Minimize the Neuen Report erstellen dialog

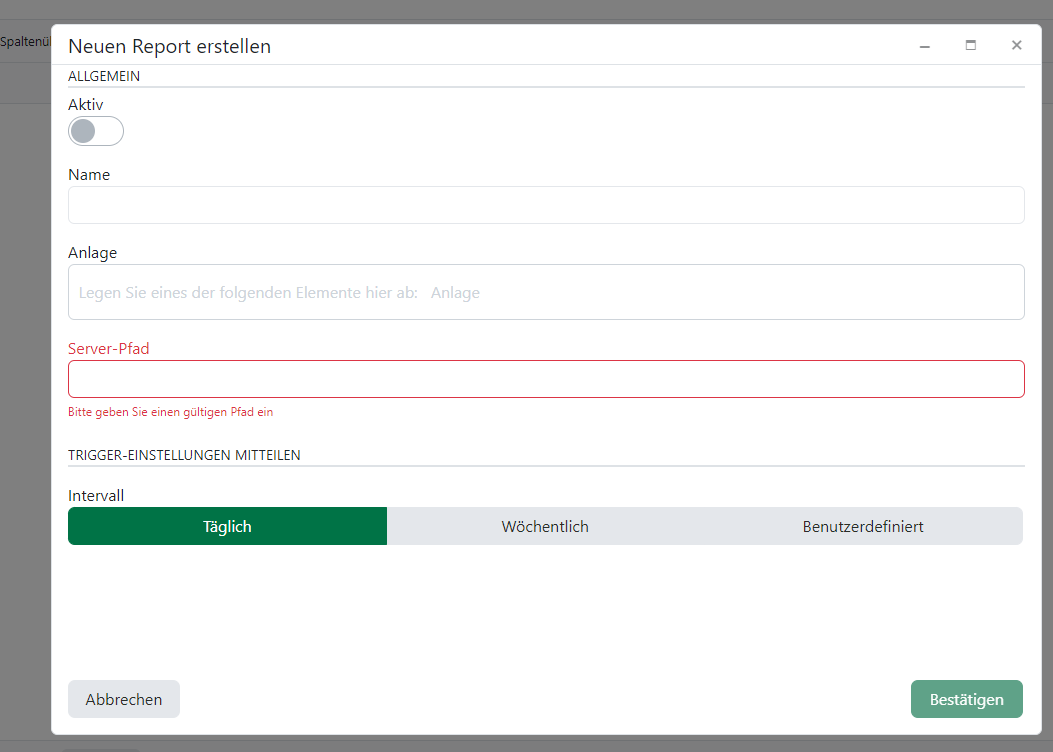coord(925,46)
